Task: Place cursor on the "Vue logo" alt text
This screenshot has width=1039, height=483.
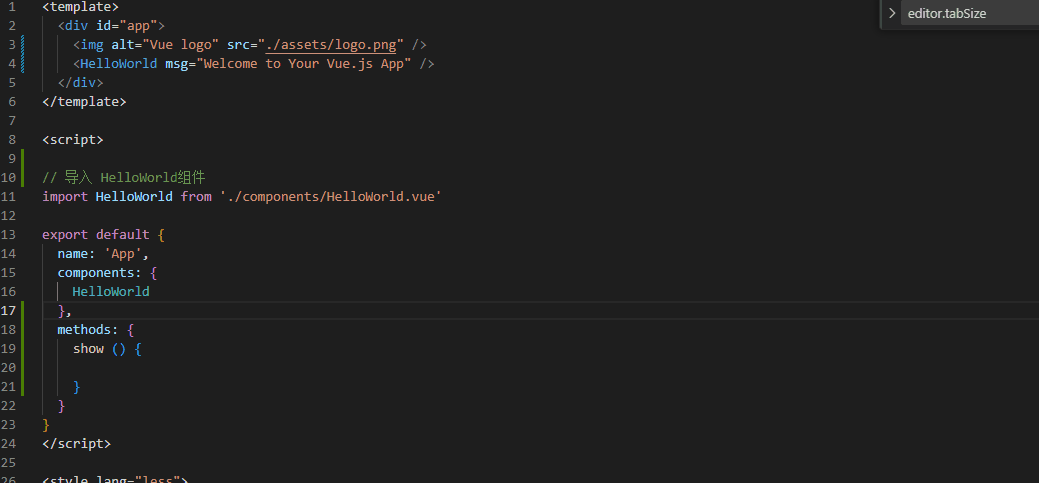Action: point(184,45)
